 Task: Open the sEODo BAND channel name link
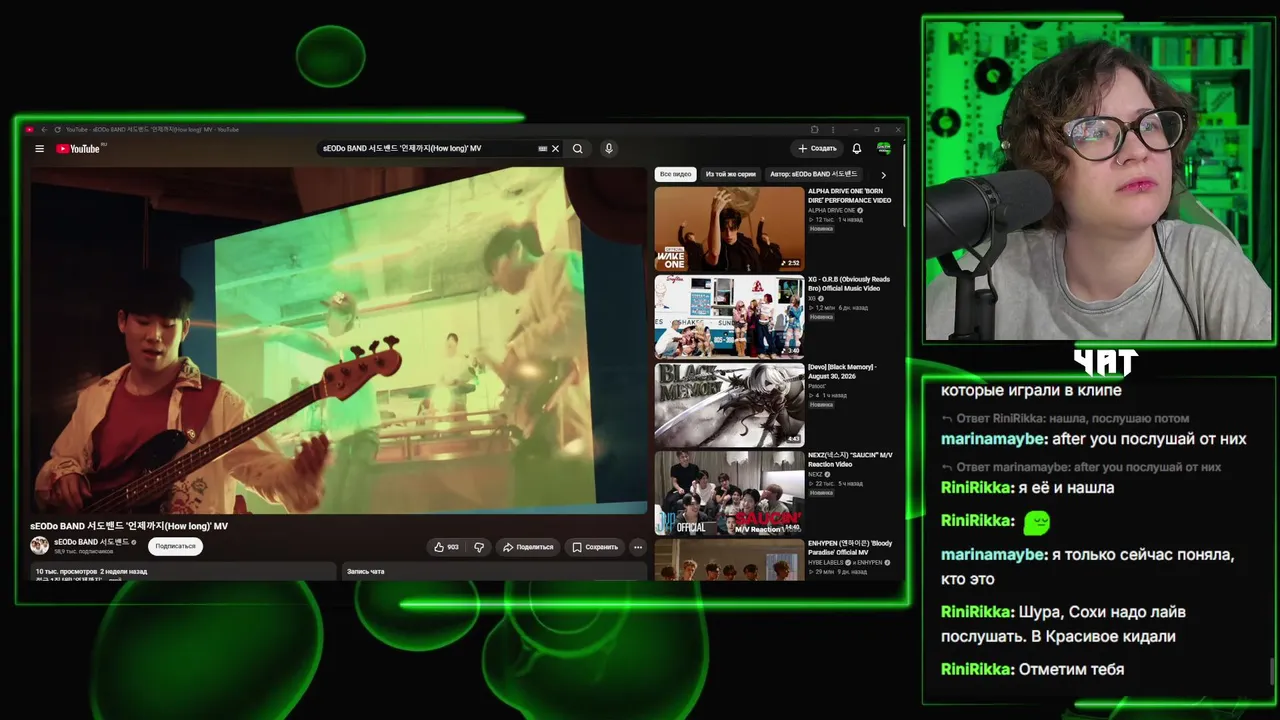pos(91,542)
